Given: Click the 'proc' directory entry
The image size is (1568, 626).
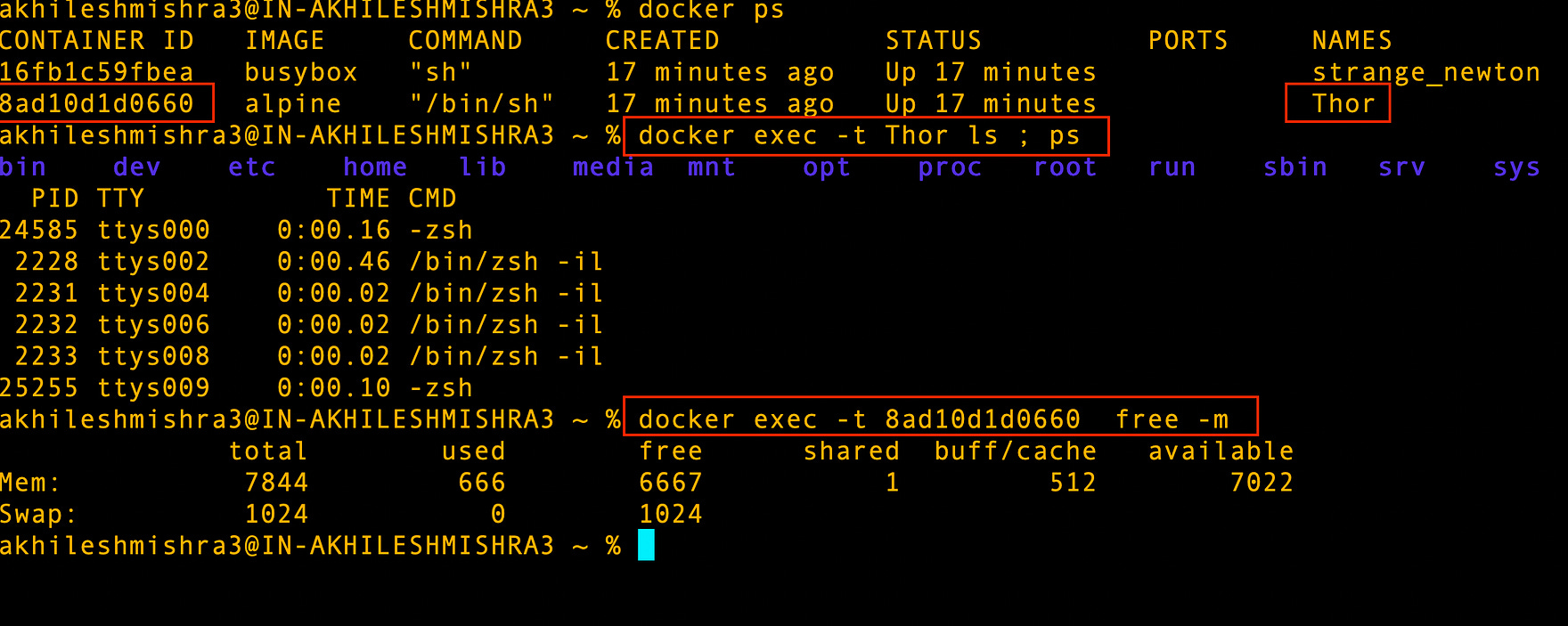Looking at the screenshot, I should [x=950, y=167].
